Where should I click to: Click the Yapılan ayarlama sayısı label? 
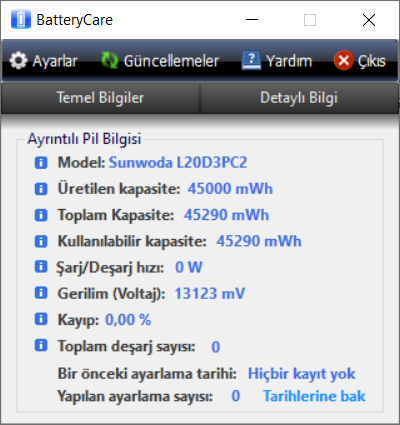coord(135,396)
